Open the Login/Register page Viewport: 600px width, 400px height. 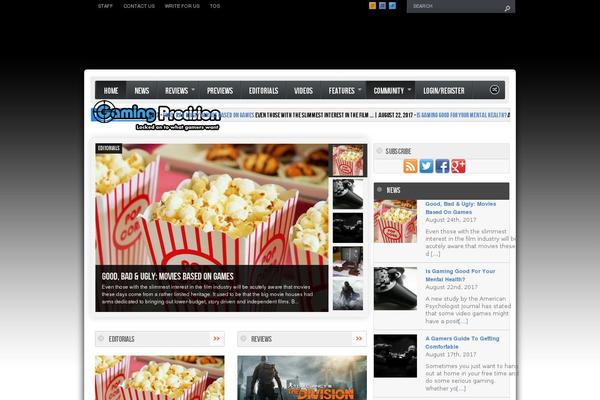point(444,91)
